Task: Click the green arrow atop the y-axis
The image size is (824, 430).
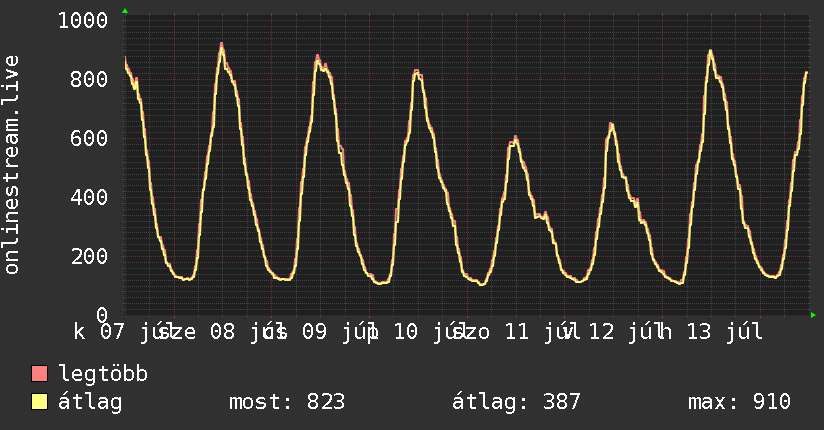Action: coord(125,11)
